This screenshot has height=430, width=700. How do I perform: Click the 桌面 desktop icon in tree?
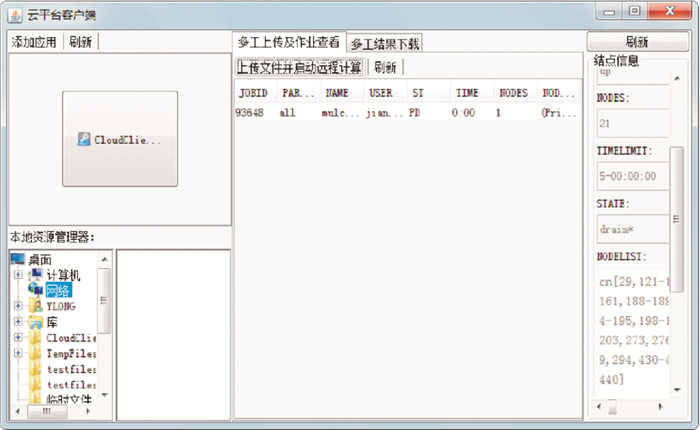[18, 260]
